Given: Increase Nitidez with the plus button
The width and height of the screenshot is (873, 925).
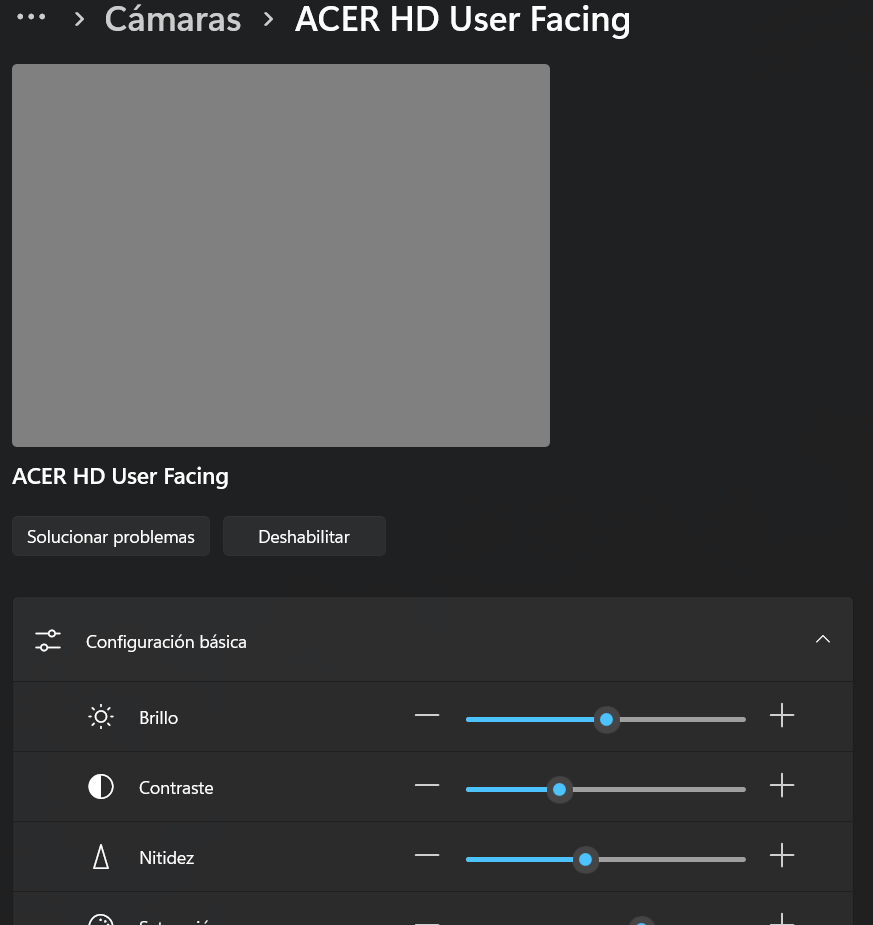Looking at the screenshot, I should pos(782,856).
